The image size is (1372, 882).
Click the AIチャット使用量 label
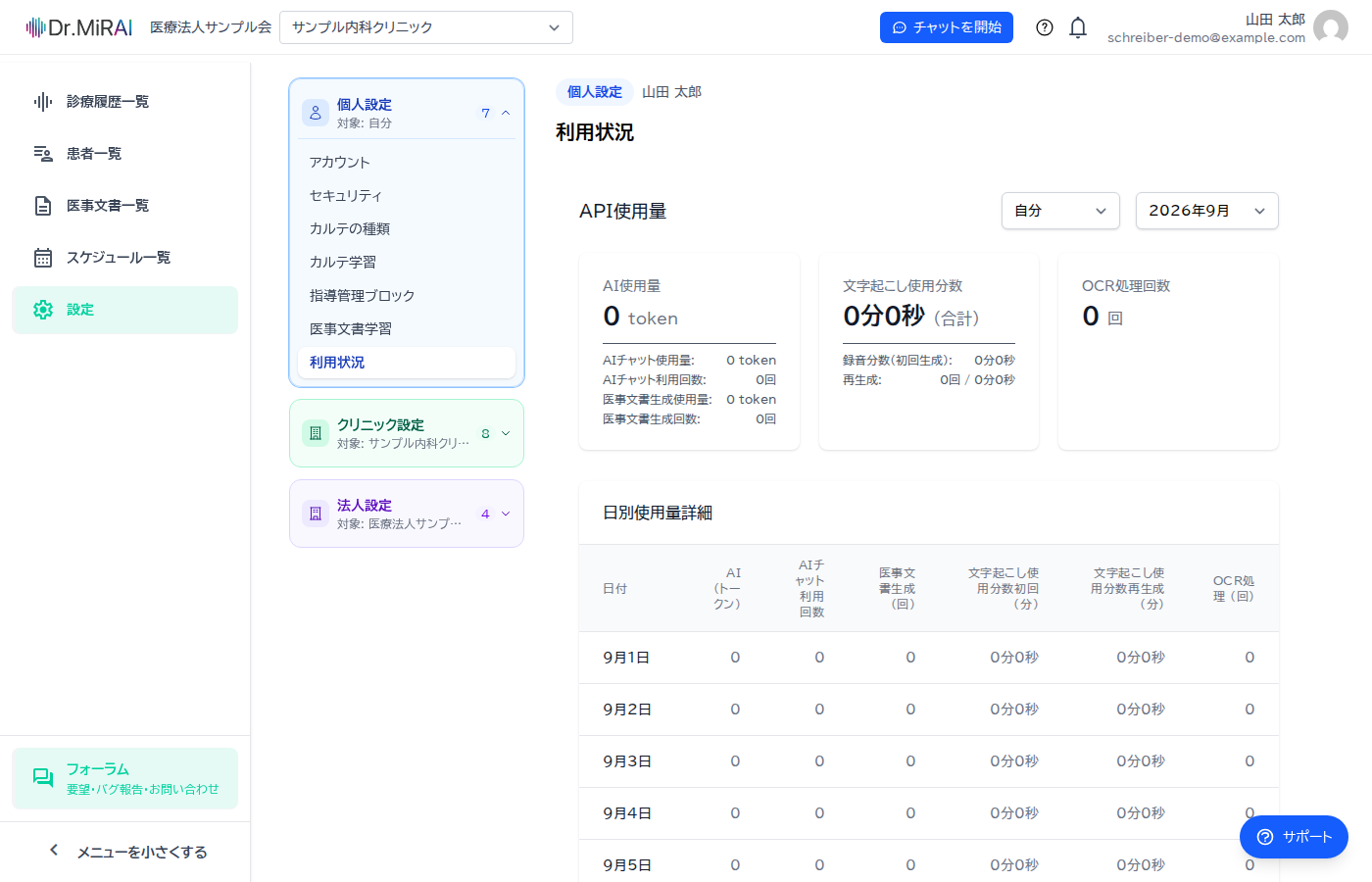pyautogui.click(x=649, y=361)
